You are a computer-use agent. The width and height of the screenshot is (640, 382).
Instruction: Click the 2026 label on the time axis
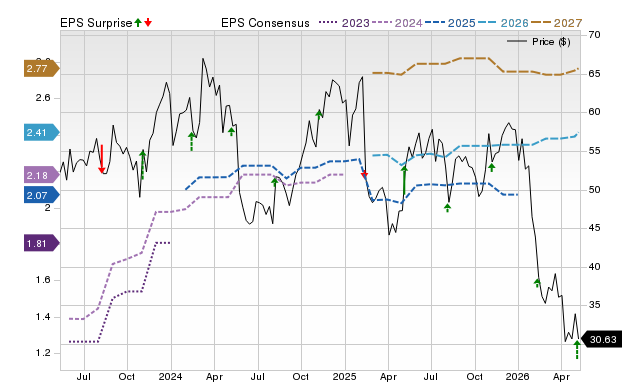coord(518,376)
